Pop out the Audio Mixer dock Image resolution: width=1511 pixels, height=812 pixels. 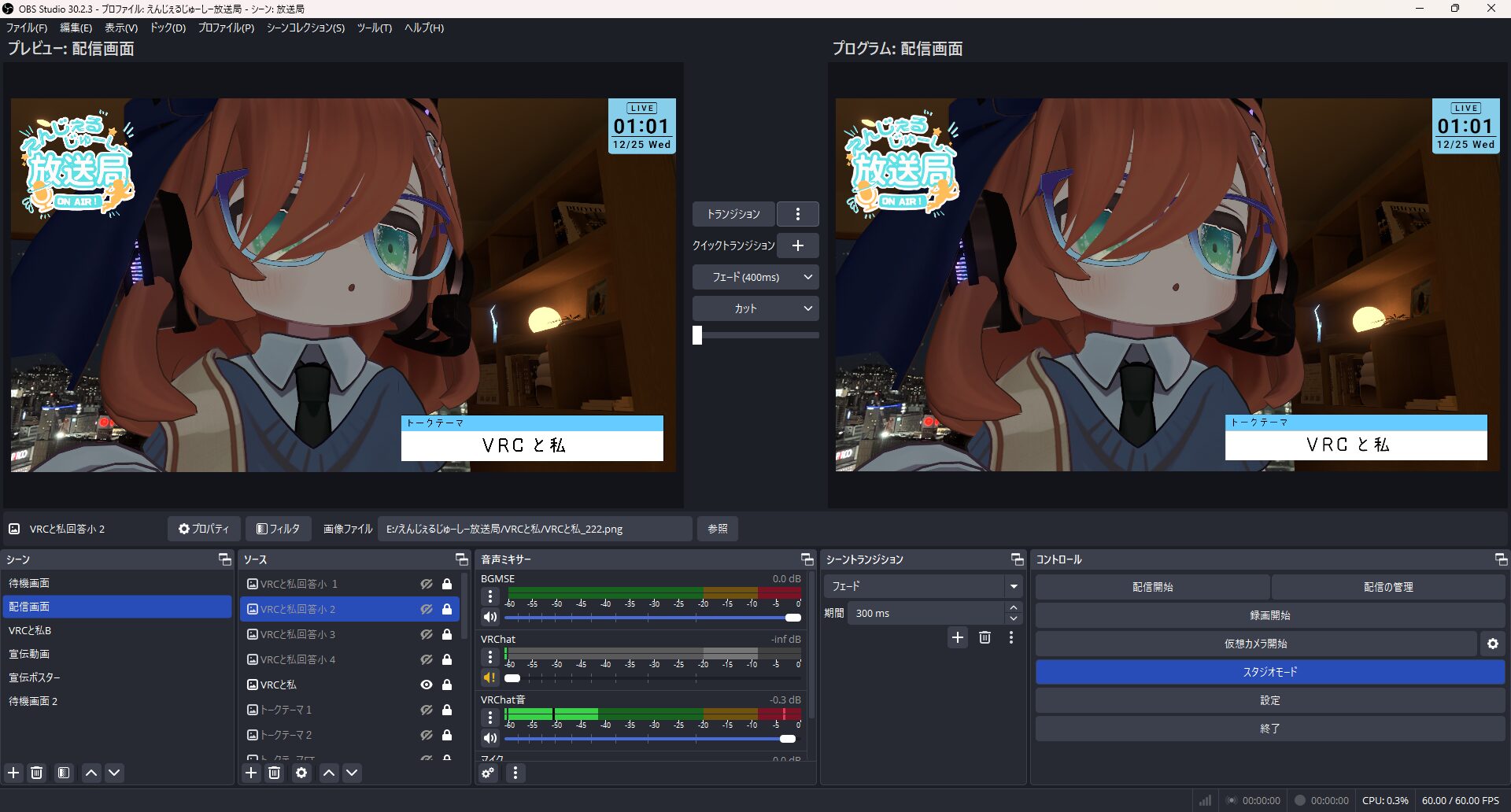[807, 559]
